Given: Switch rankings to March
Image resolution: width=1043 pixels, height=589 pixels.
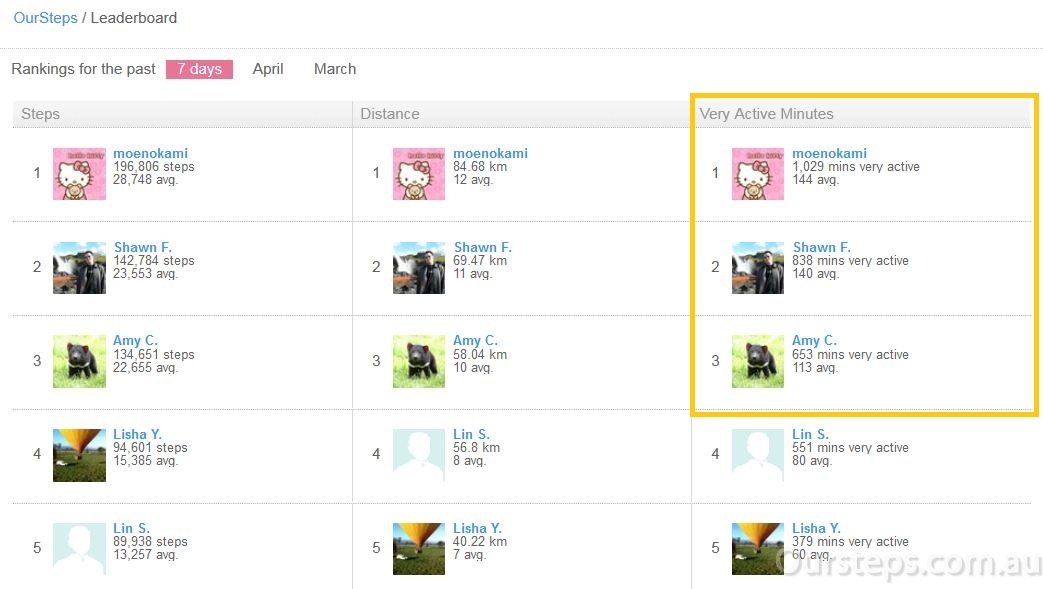Looking at the screenshot, I should coord(335,69).
